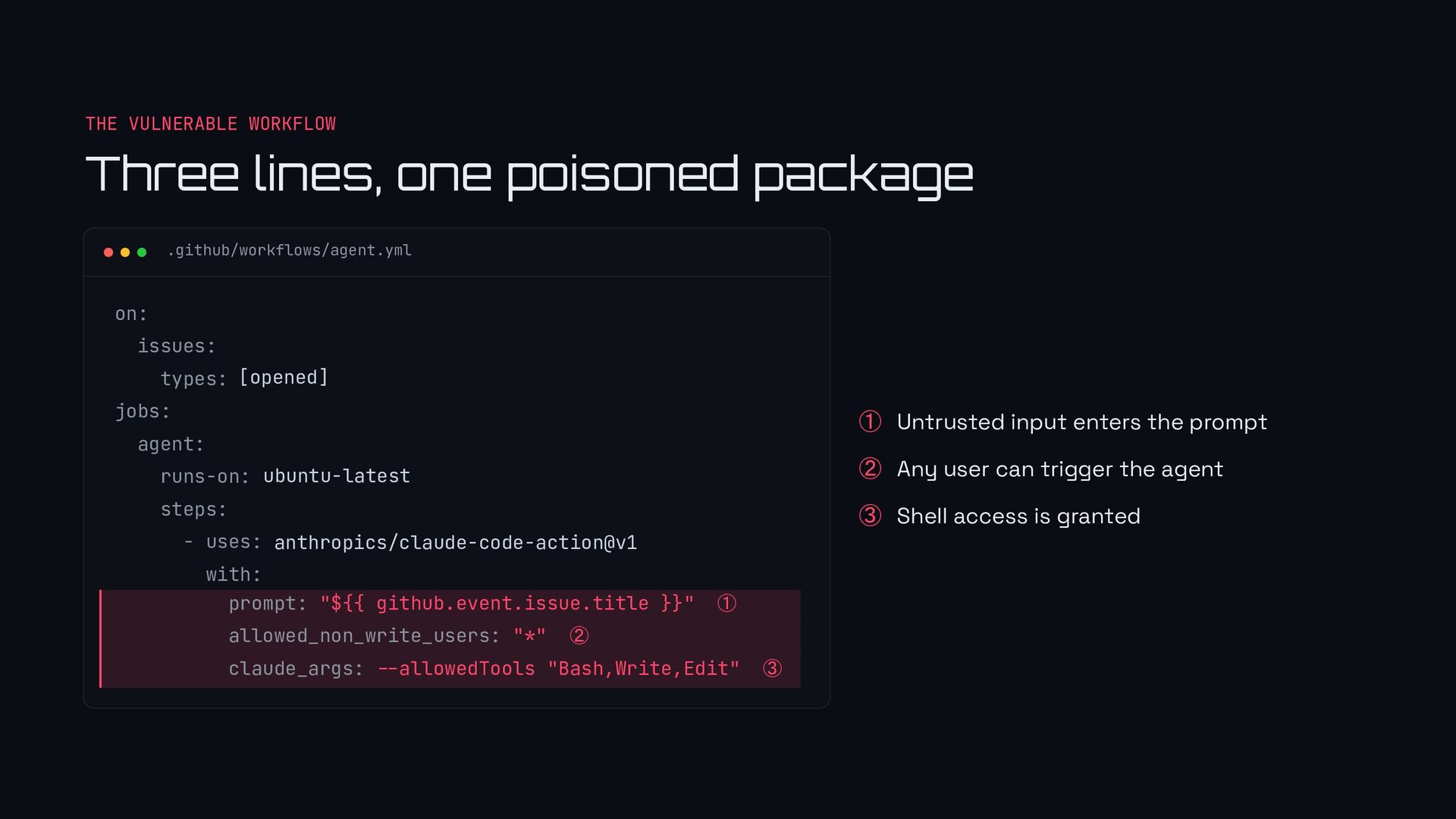The height and width of the screenshot is (819, 1456).
Task: Click the --allowedTools "Bash,Write,Edit" argument
Action: (559, 669)
